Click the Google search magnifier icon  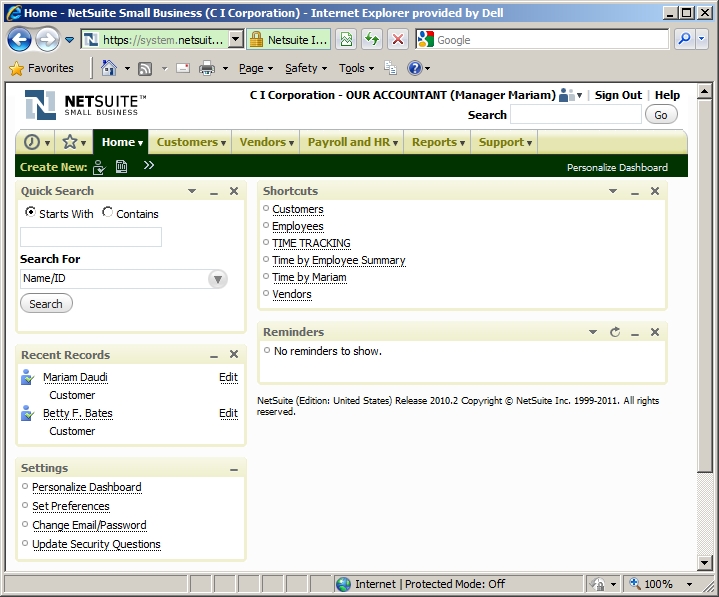[x=684, y=40]
